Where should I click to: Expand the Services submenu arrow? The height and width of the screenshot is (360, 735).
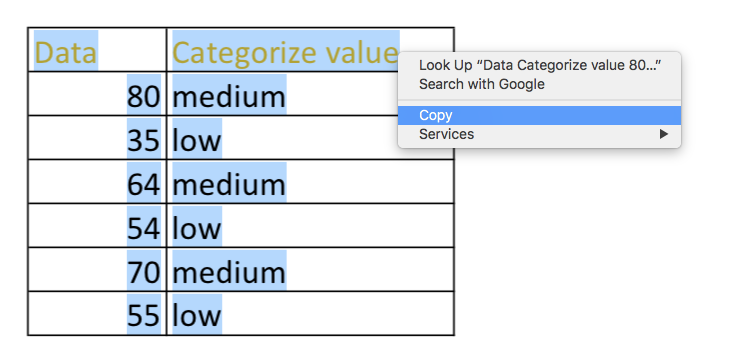point(663,134)
